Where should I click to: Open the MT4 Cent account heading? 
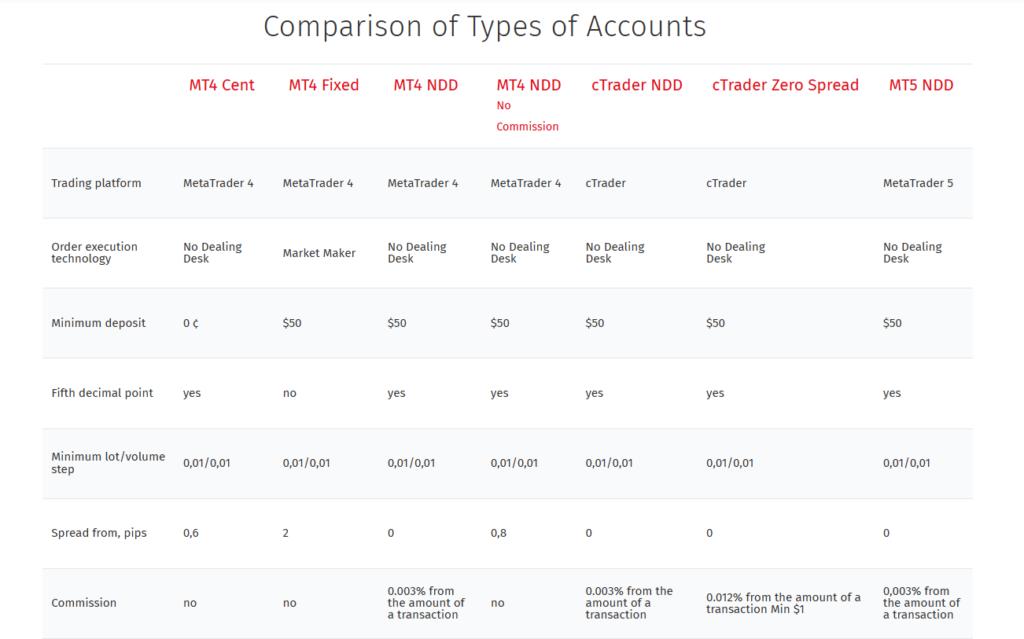(x=221, y=85)
